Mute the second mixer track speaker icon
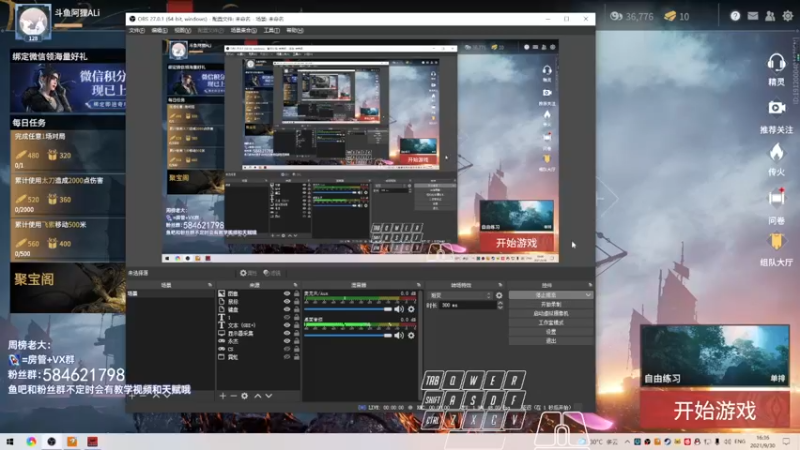This screenshot has width=800, height=450. [x=399, y=335]
